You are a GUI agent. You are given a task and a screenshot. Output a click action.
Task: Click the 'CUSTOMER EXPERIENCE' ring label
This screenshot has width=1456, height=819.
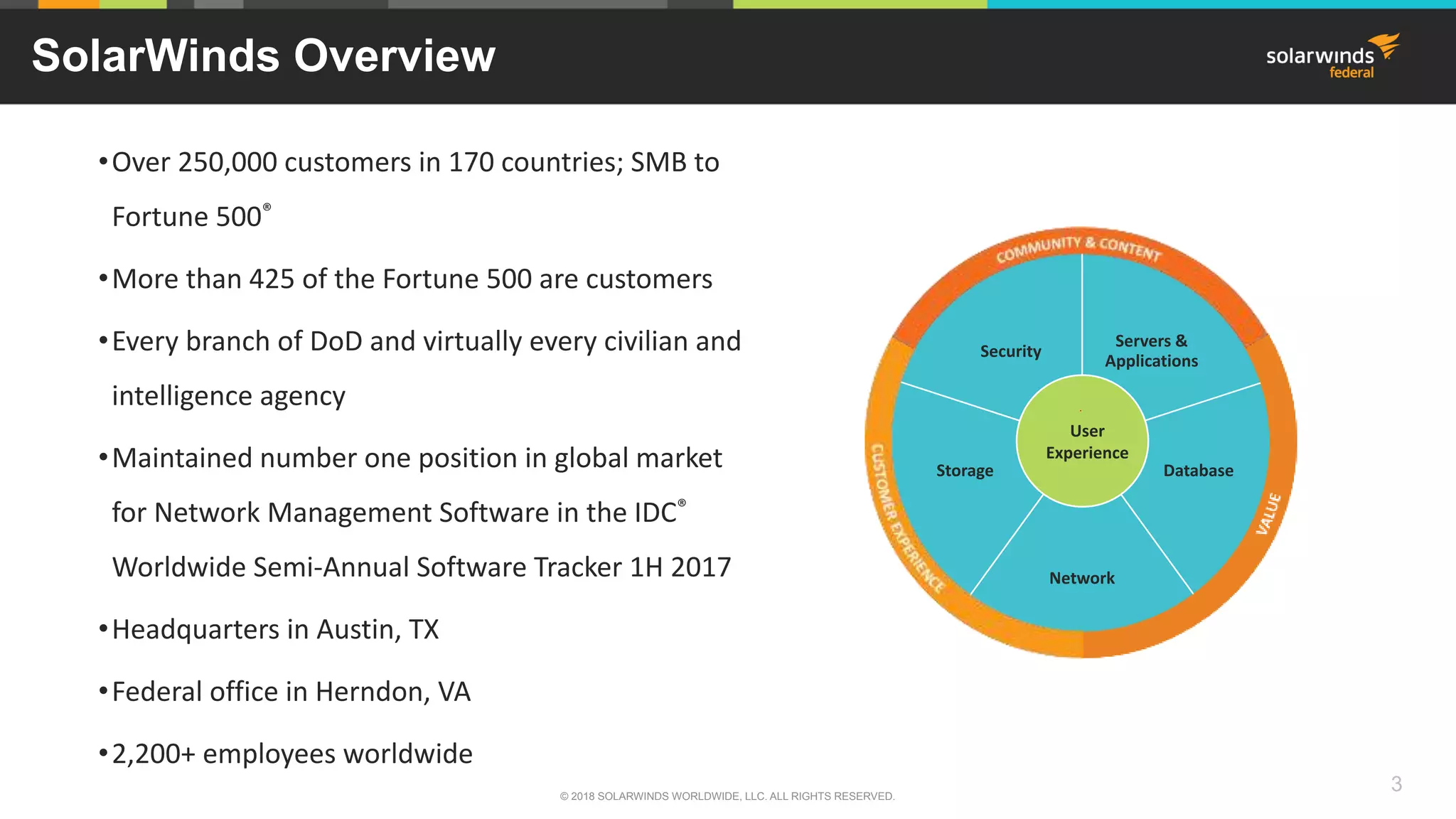click(x=907, y=518)
